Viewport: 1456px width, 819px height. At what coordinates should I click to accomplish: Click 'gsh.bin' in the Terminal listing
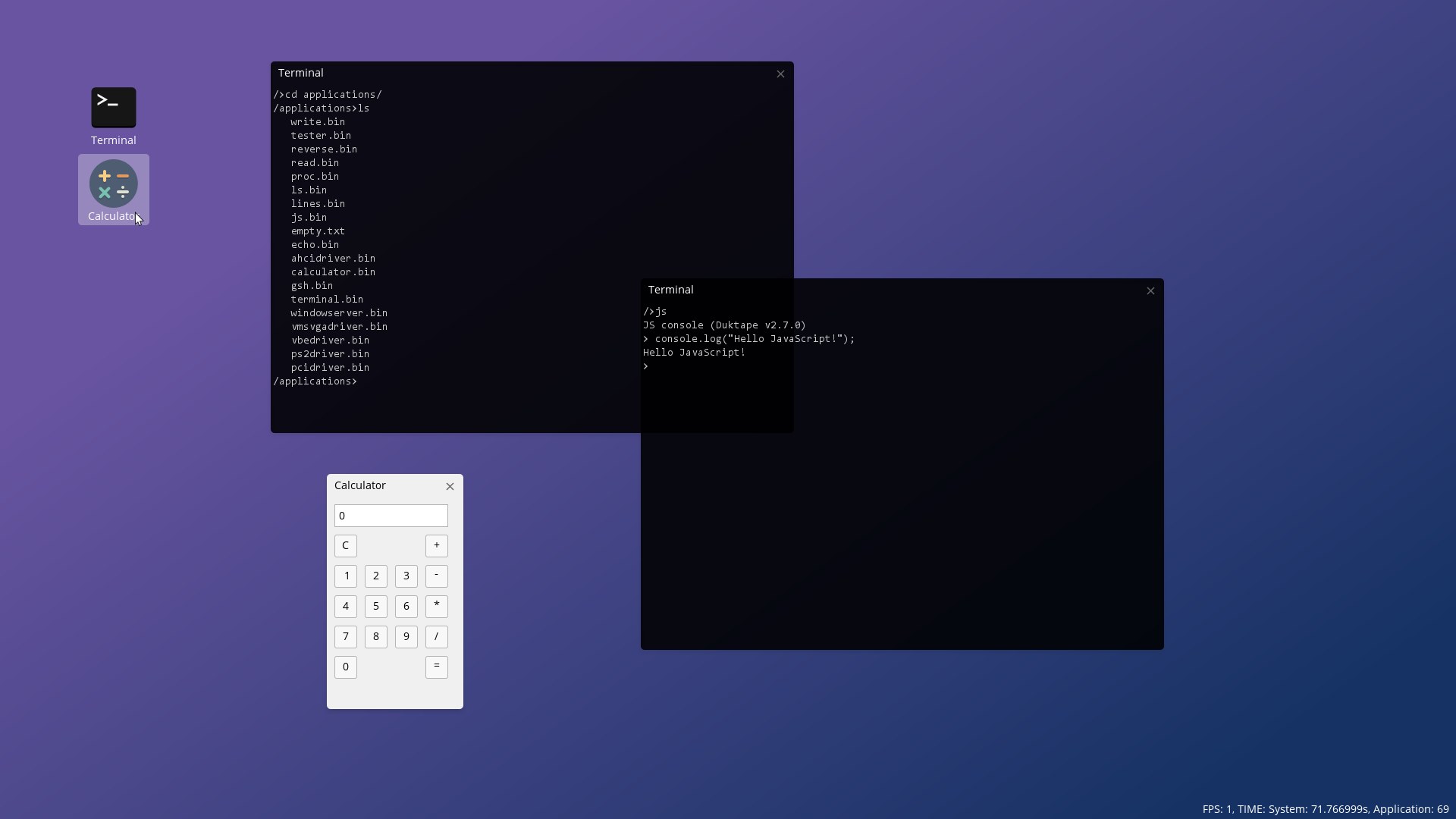coord(312,286)
